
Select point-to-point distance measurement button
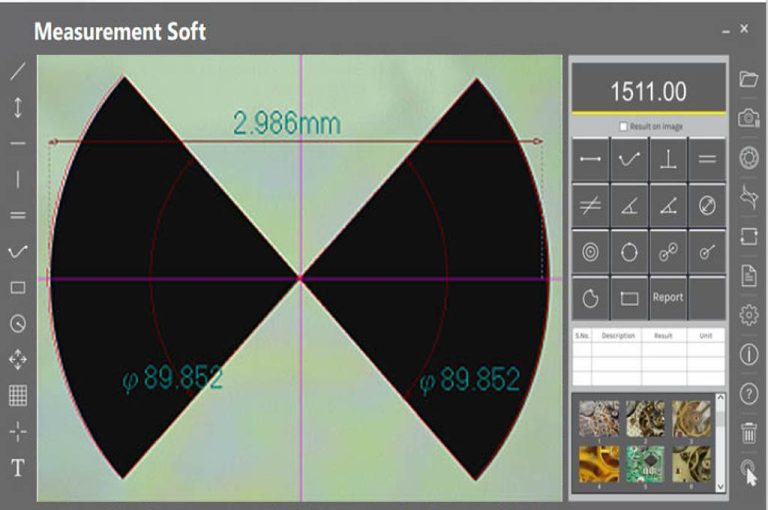[590, 159]
